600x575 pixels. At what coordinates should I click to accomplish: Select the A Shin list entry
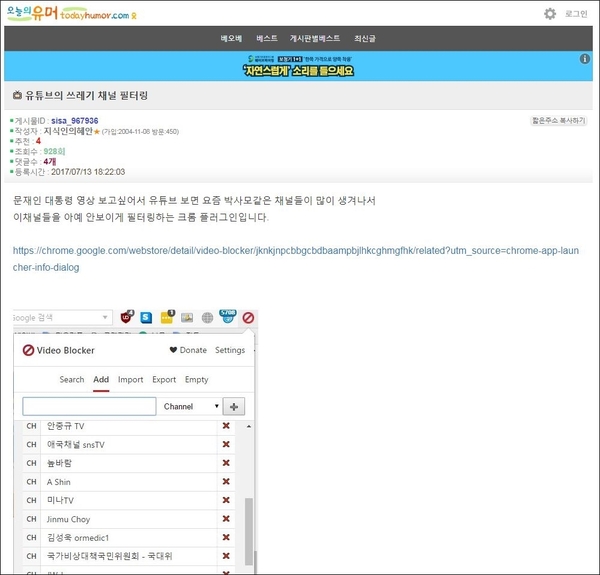point(129,482)
